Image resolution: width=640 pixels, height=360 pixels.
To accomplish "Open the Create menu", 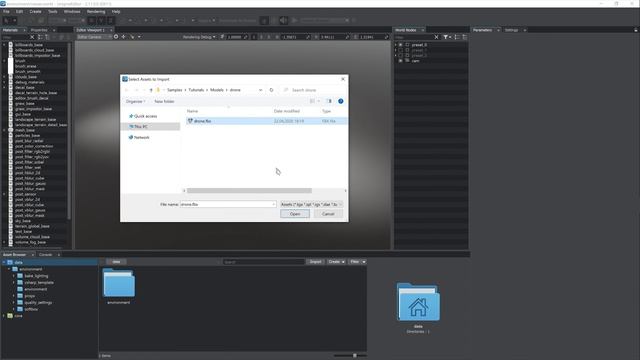I will pos(35,11).
